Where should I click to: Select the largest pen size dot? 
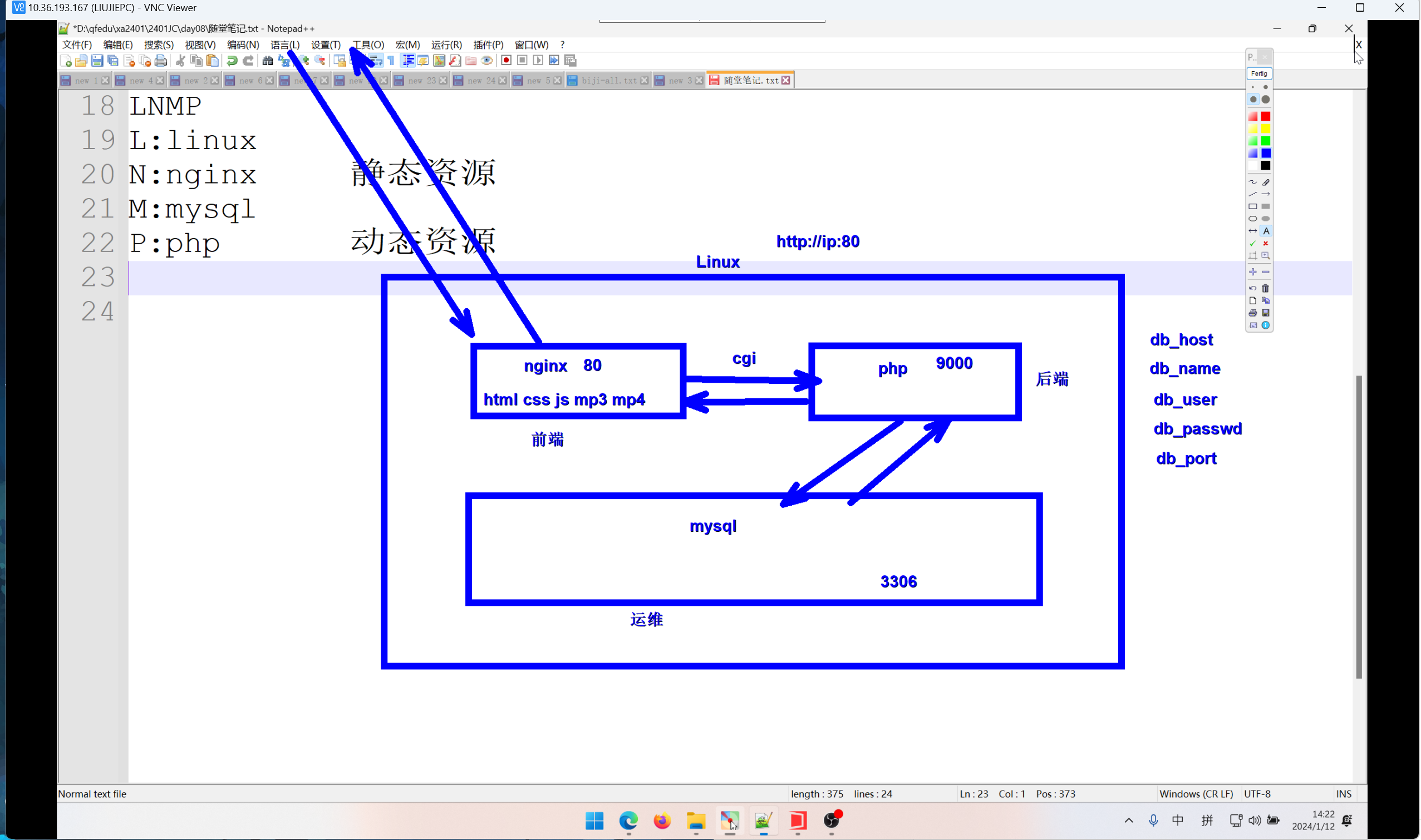(1265, 100)
